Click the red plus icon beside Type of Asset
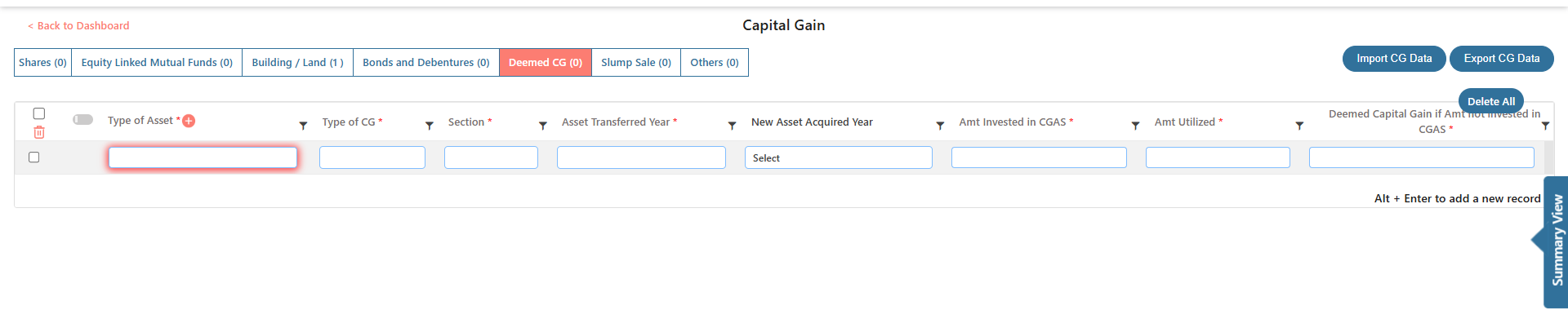The image size is (1568, 328). point(189,121)
